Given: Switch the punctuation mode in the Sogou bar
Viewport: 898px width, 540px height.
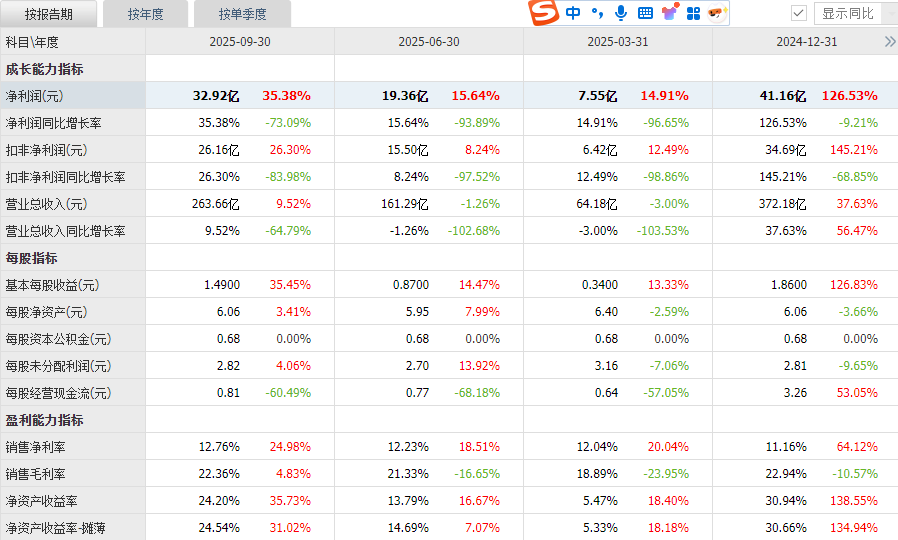Looking at the screenshot, I should tap(597, 13).
